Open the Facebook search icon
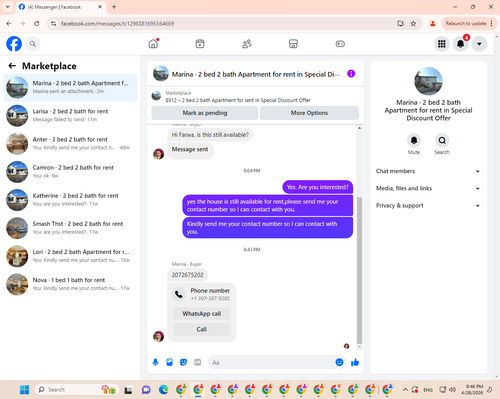Image resolution: width=500 pixels, height=399 pixels. (x=33, y=44)
